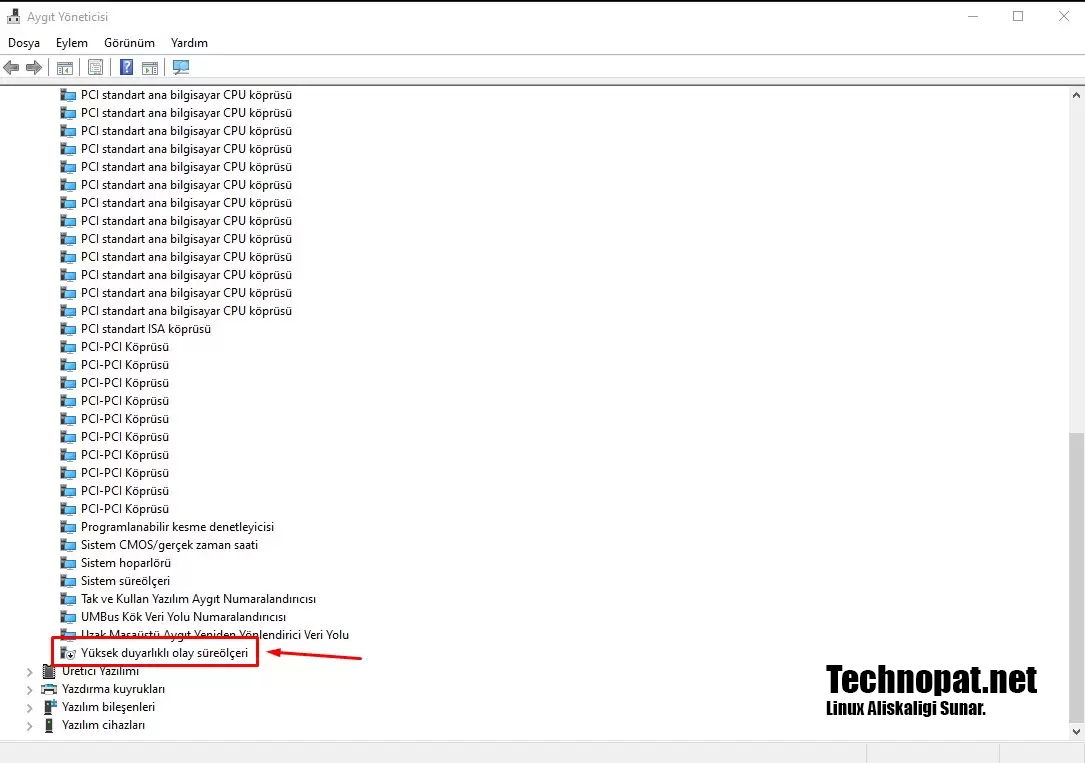
Task: Click the vertical scrollbar down arrow
Action: coord(1076,731)
